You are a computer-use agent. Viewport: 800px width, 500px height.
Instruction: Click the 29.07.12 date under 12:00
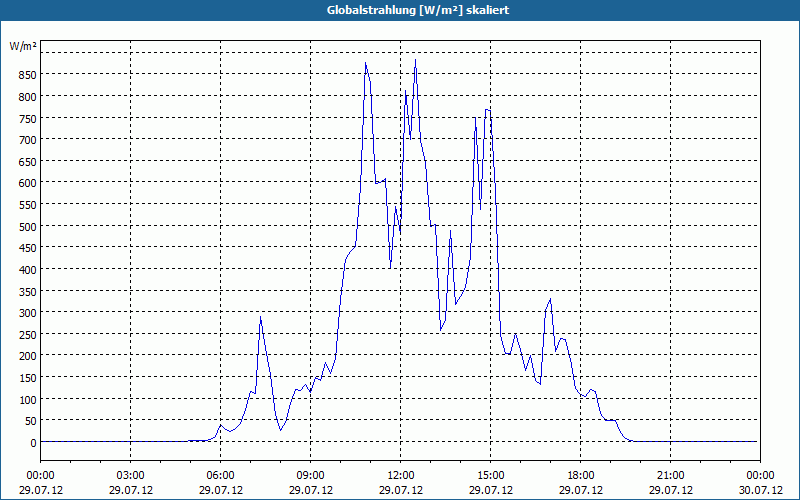click(x=401, y=490)
